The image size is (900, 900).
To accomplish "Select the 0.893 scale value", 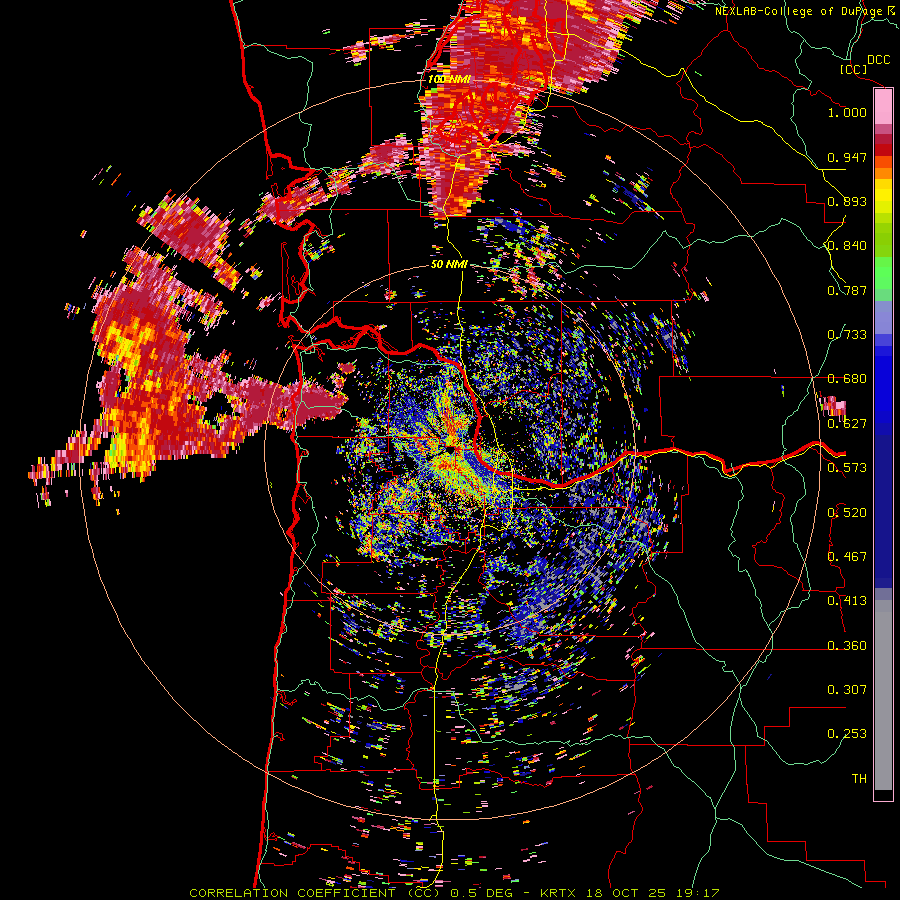I will coord(847,201).
